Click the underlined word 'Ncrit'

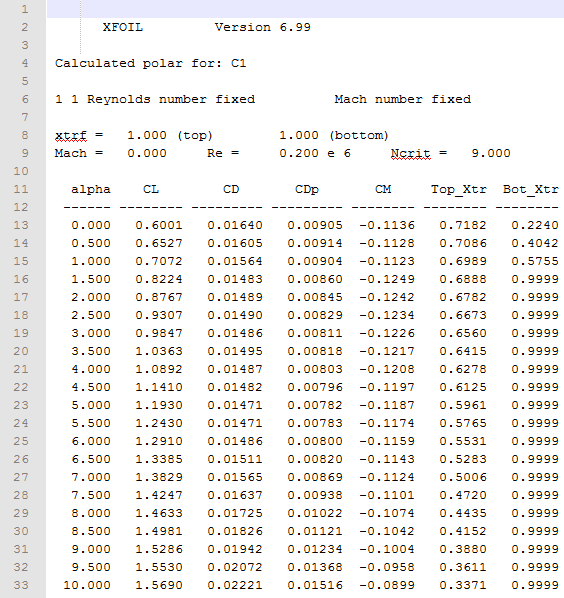(x=411, y=153)
